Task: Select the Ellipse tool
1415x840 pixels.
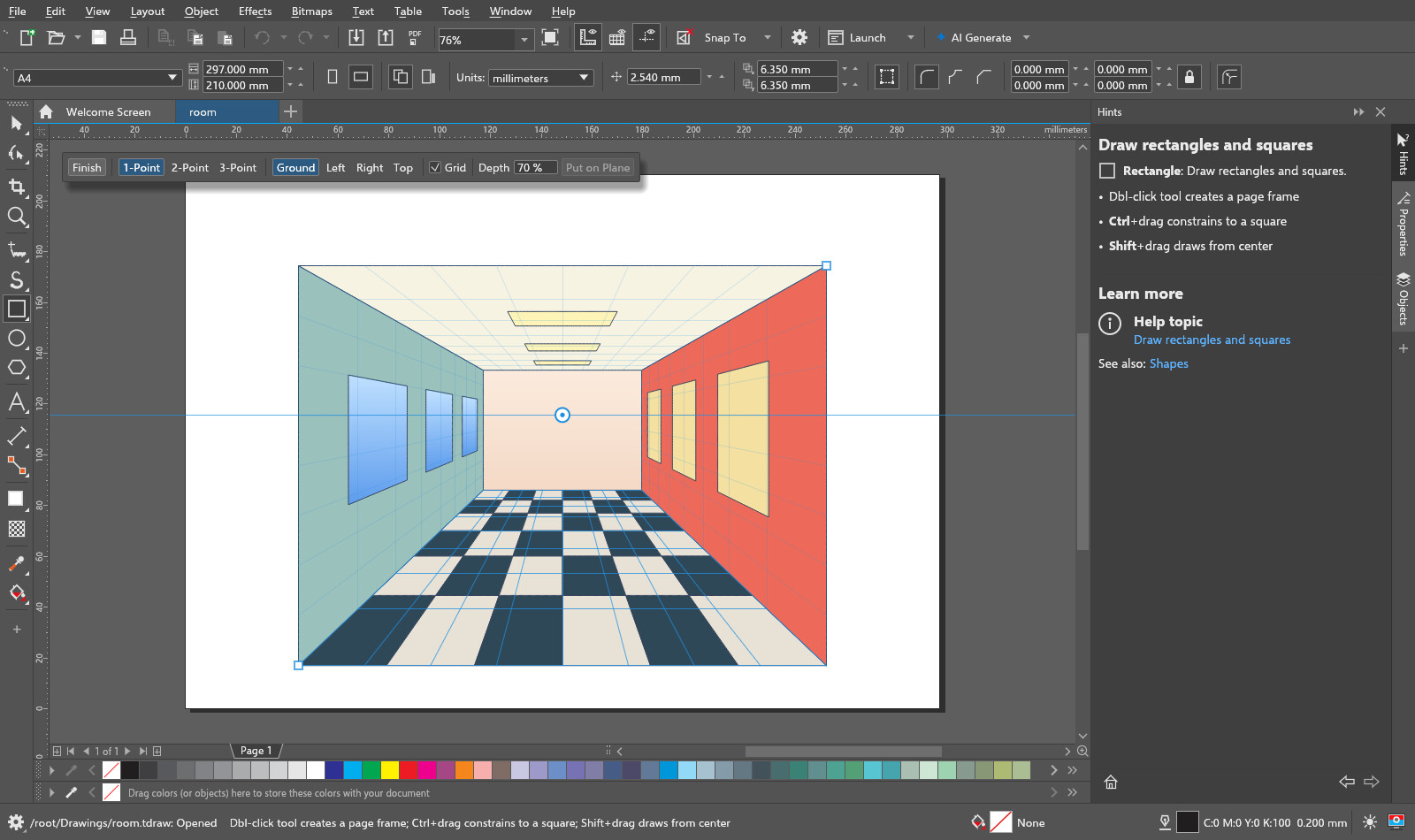Action: coord(16,338)
